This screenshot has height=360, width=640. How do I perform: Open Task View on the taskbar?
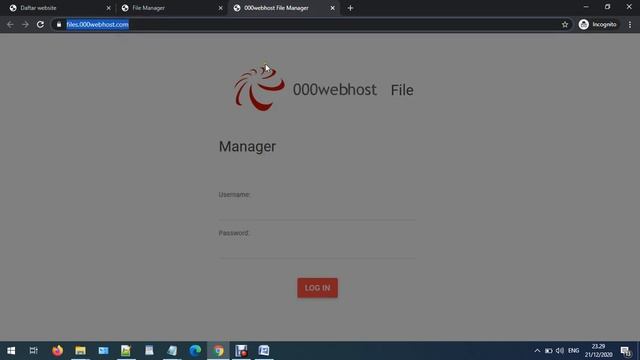(x=33, y=351)
